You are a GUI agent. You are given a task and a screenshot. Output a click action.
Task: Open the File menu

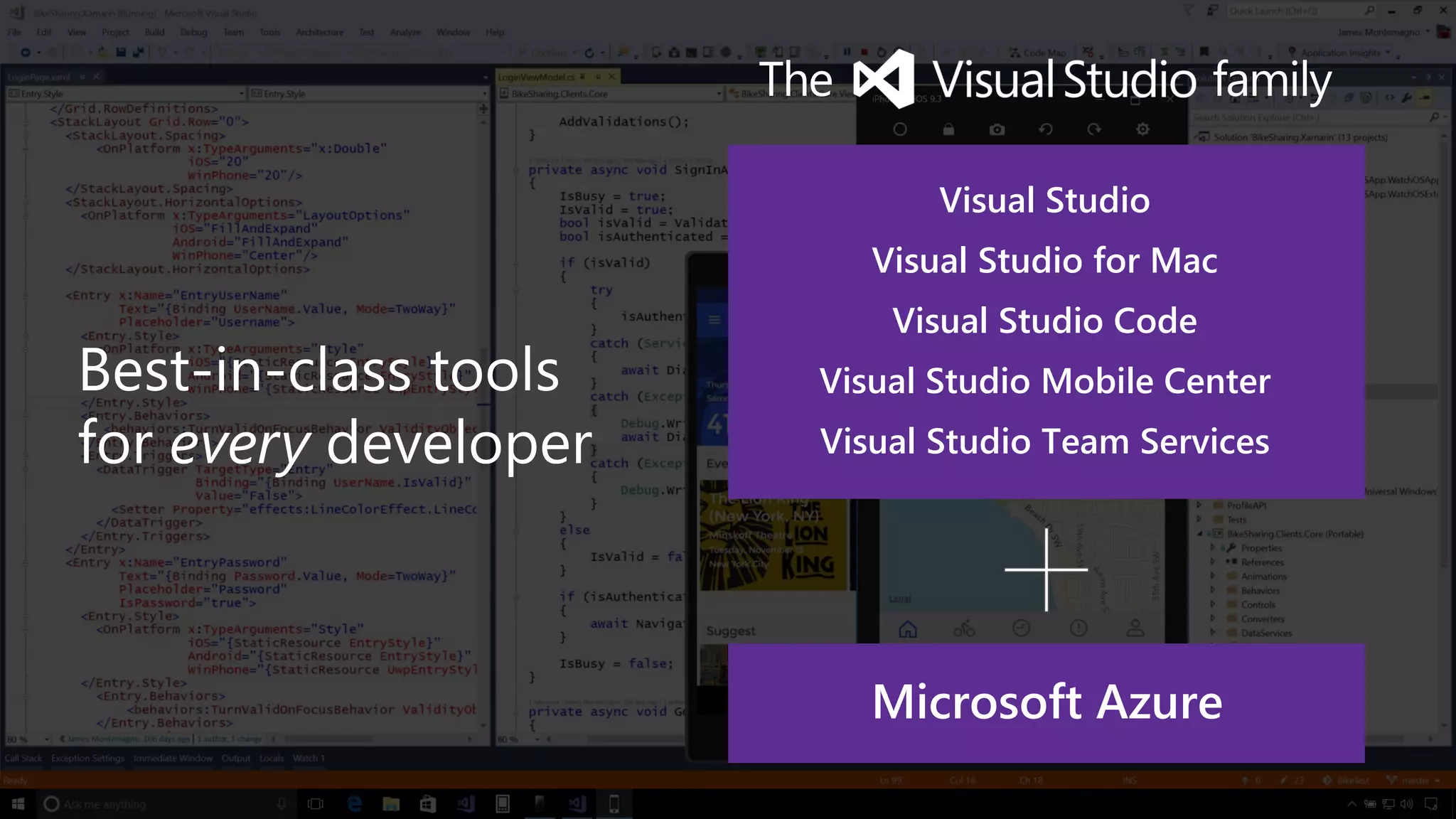pos(14,32)
